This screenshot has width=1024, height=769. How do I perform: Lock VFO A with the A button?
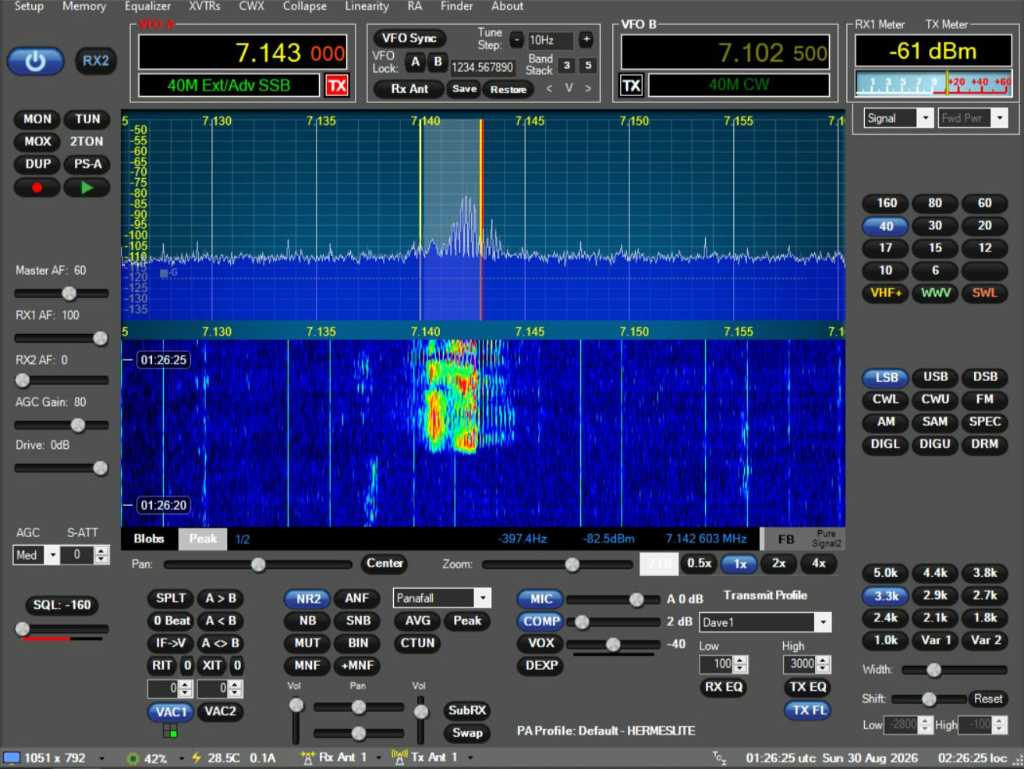coord(415,63)
